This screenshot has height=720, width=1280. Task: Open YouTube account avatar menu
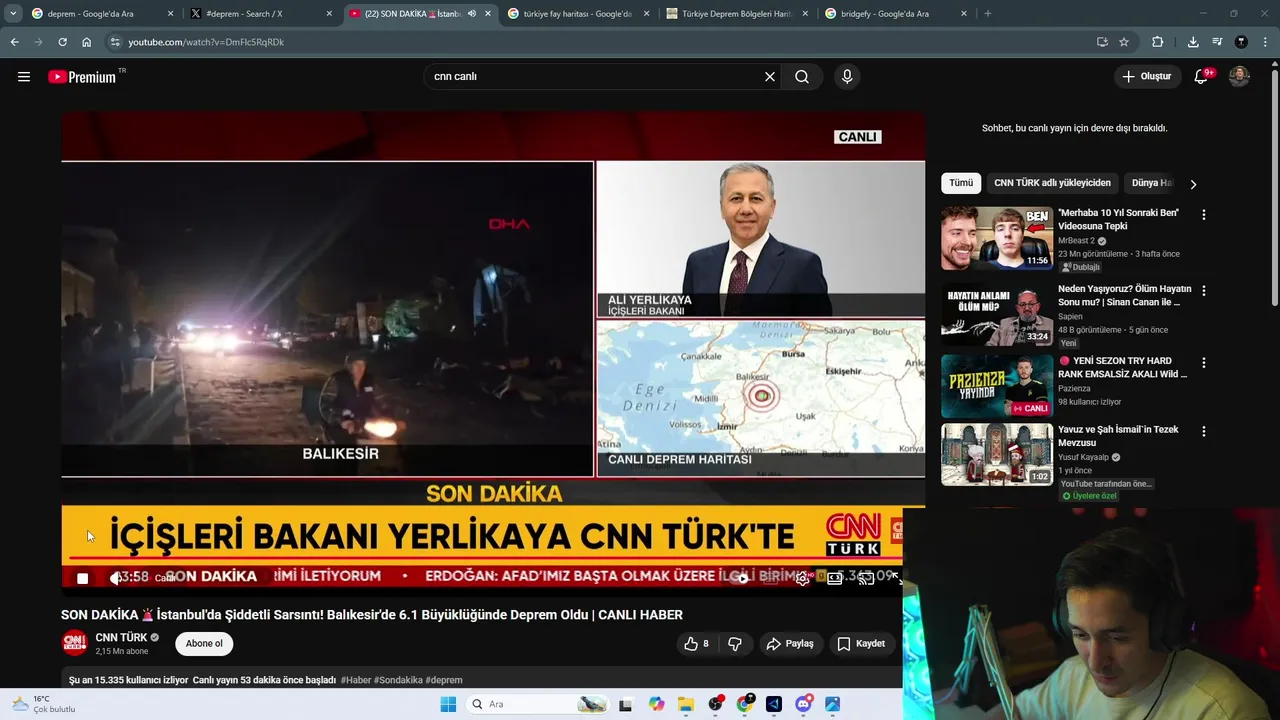click(x=1239, y=76)
